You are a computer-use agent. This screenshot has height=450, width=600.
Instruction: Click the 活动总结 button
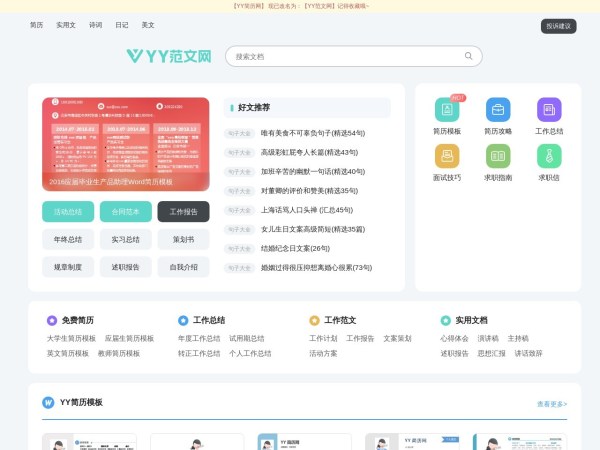pos(68,212)
